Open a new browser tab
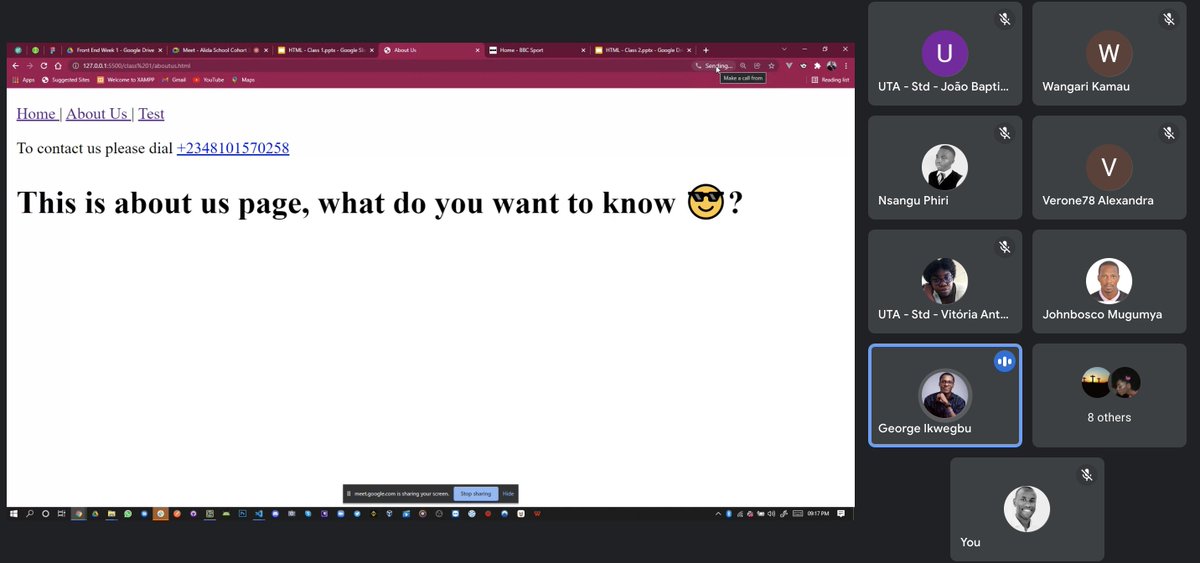The image size is (1200, 563). click(x=706, y=50)
